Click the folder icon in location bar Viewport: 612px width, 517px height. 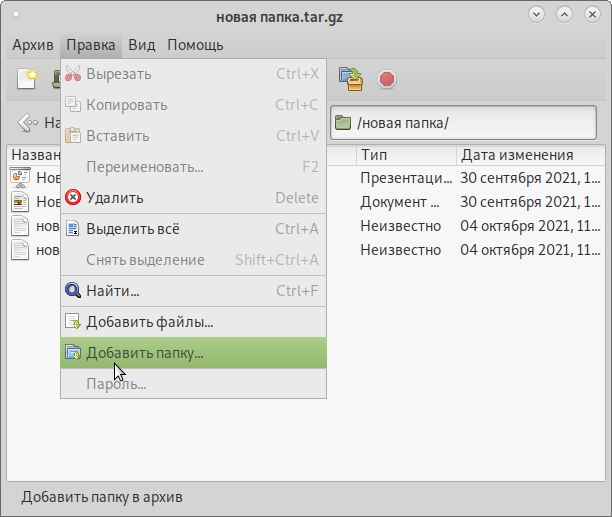(343, 123)
